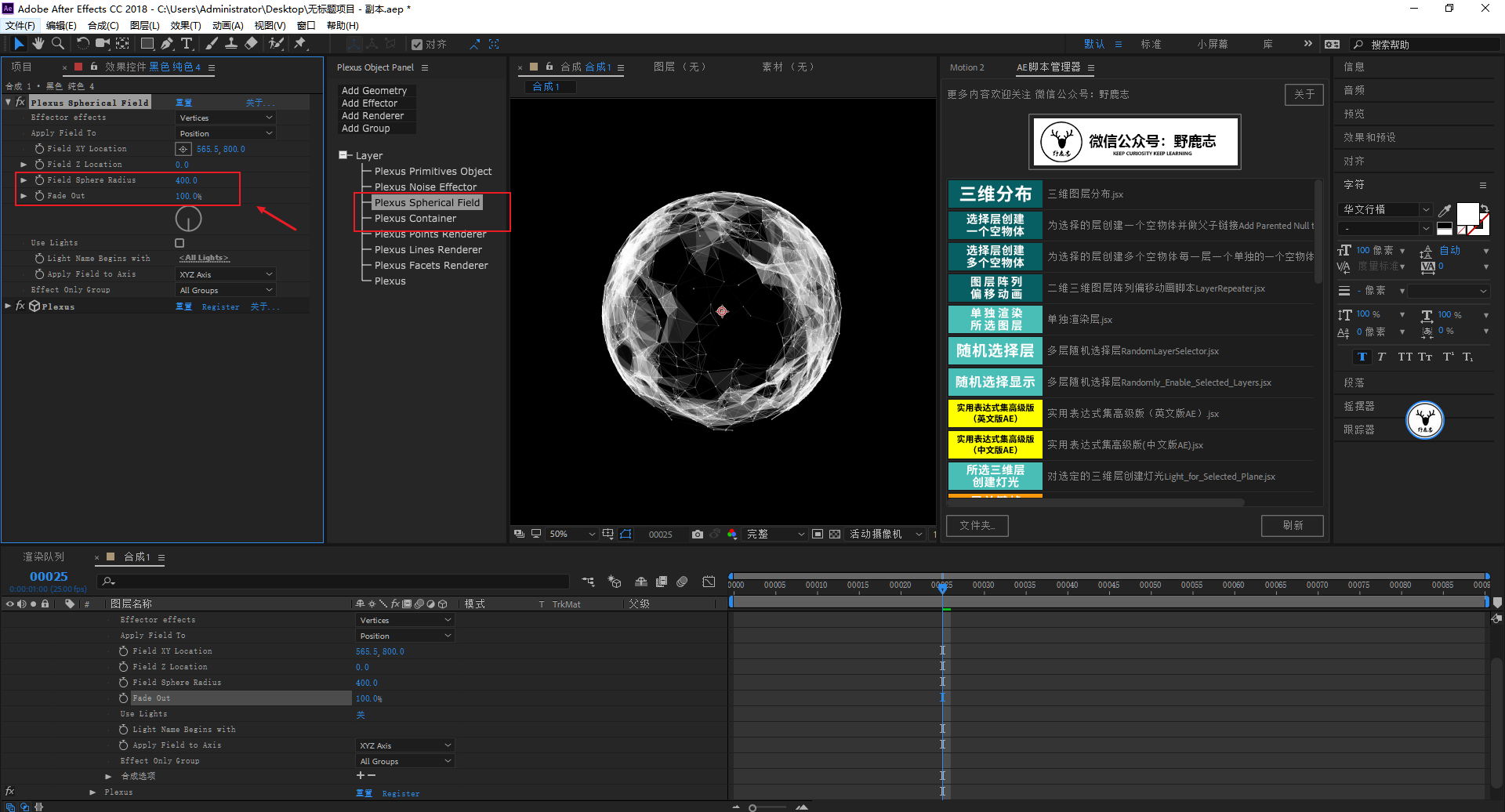1505x812 pixels.
Task: Select the Brush tool
Action: click(212, 44)
